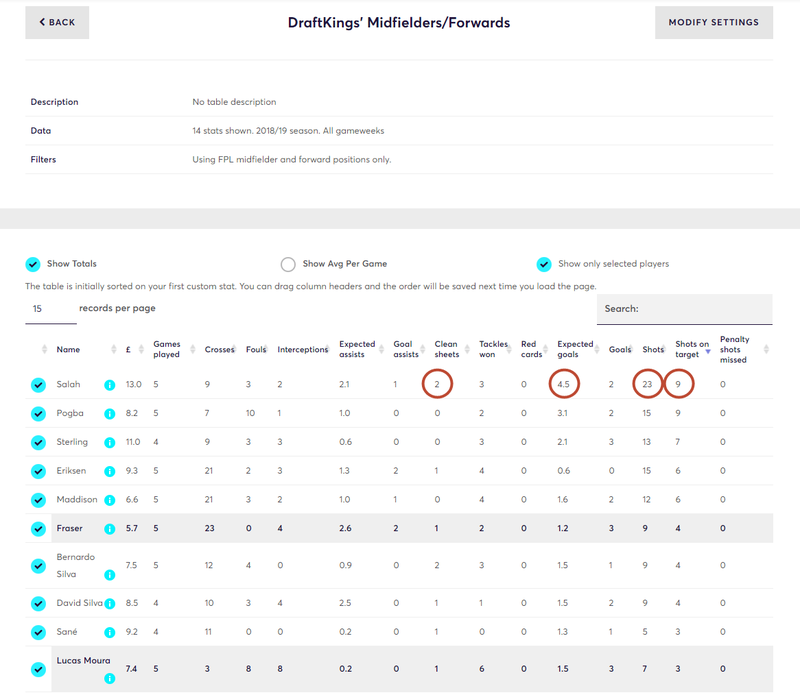Deselect the Sané row checkbox
800x695 pixels.
pos(38,632)
